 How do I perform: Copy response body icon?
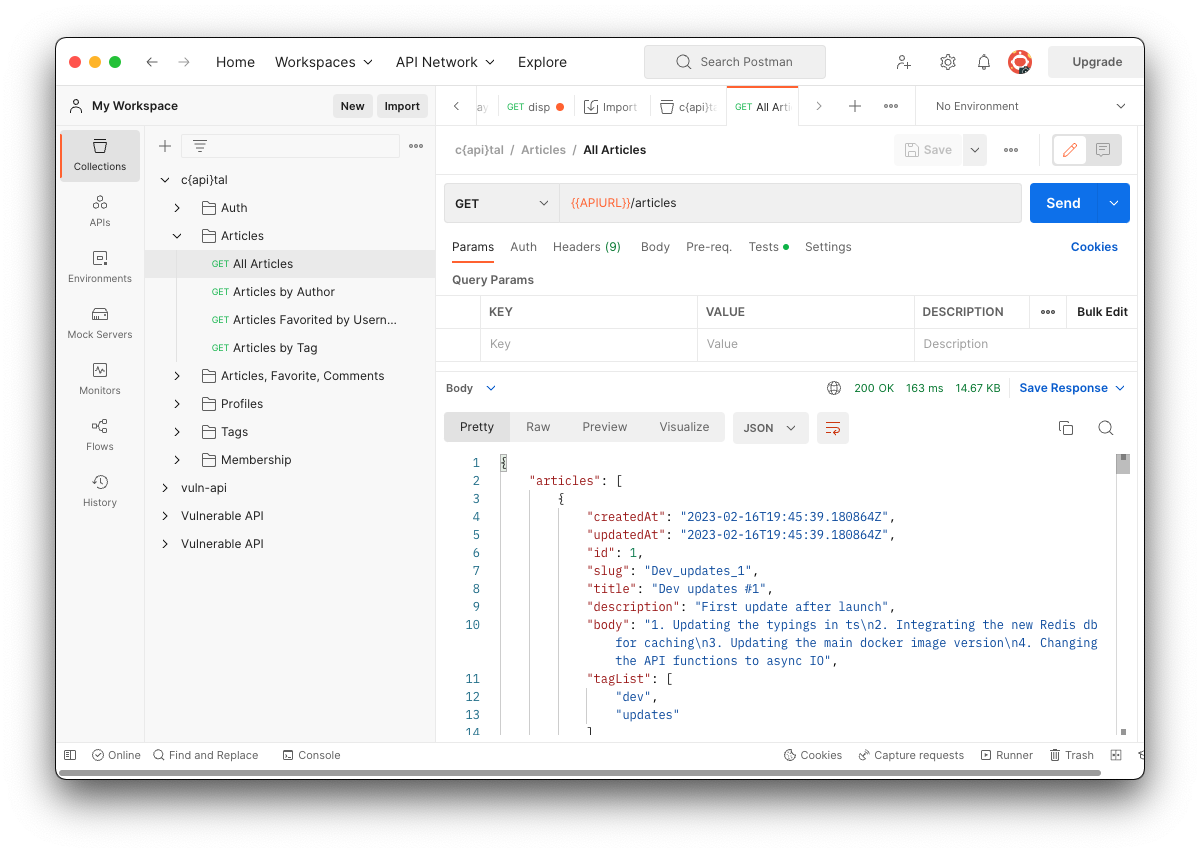pos(1066,428)
